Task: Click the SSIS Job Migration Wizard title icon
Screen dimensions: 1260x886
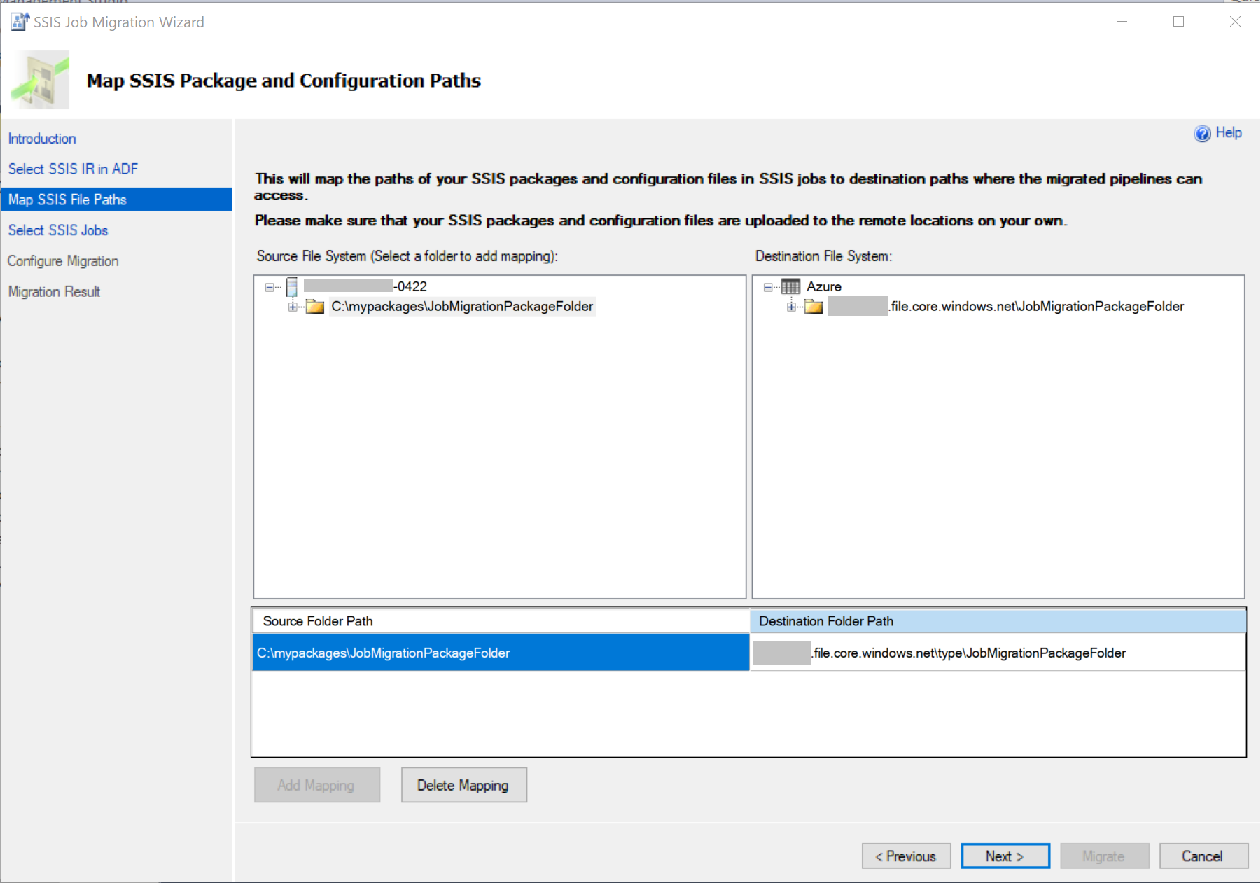Action: (x=20, y=21)
